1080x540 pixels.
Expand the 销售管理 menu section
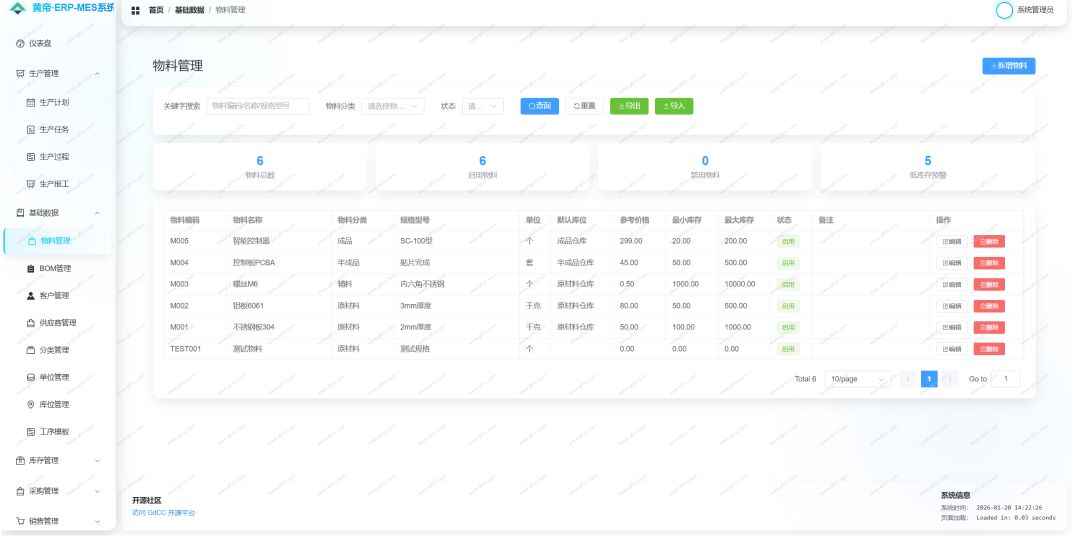click(x=97, y=521)
